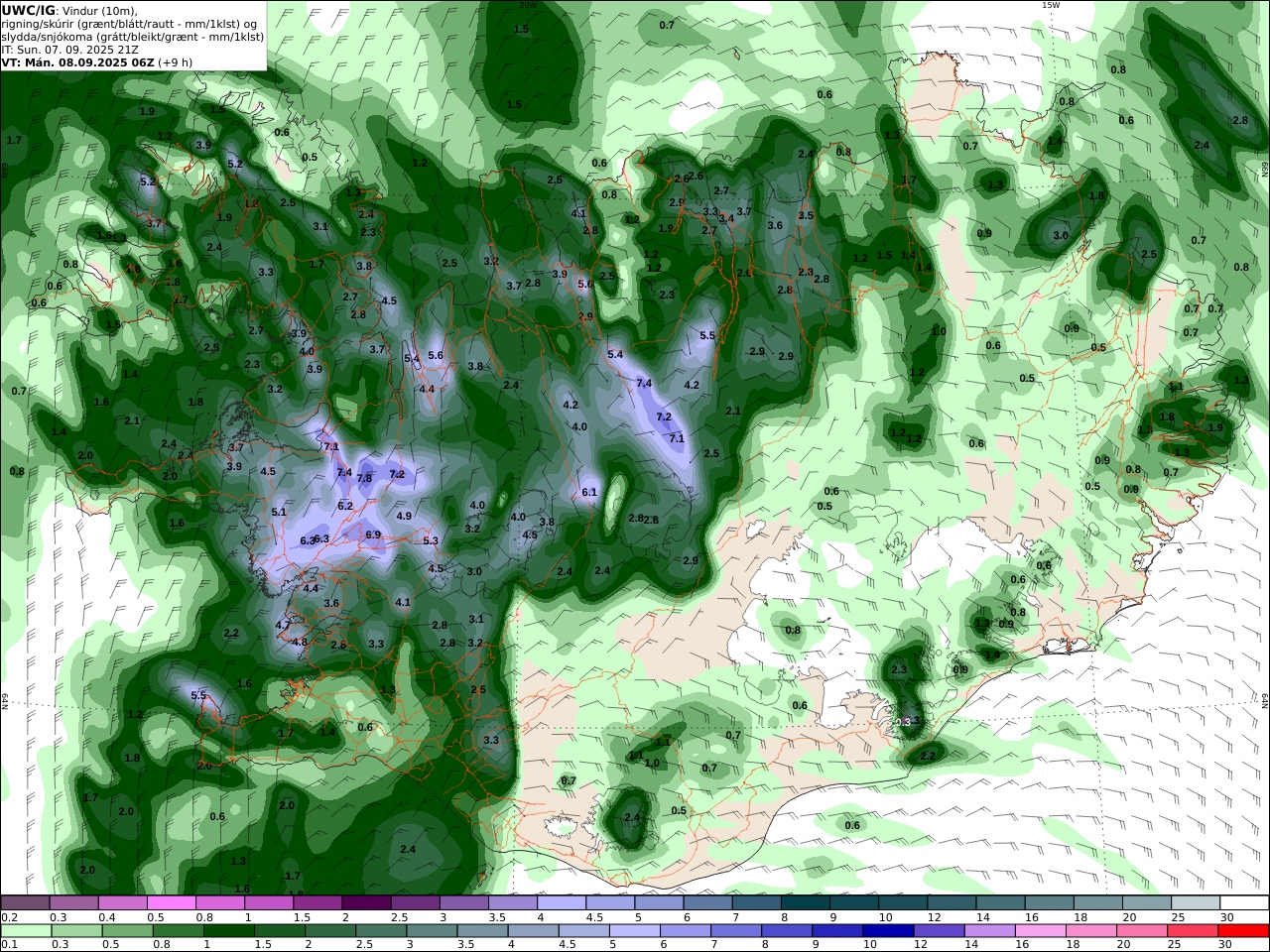Click bottom legend swatch between 4 and 4.5
The height and width of the screenshot is (952, 1270).
[x=533, y=930]
